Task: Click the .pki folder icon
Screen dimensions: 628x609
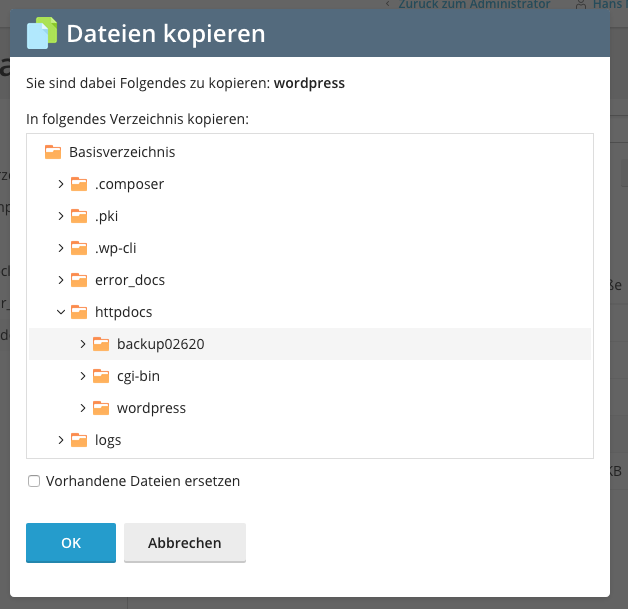Action: pos(79,216)
